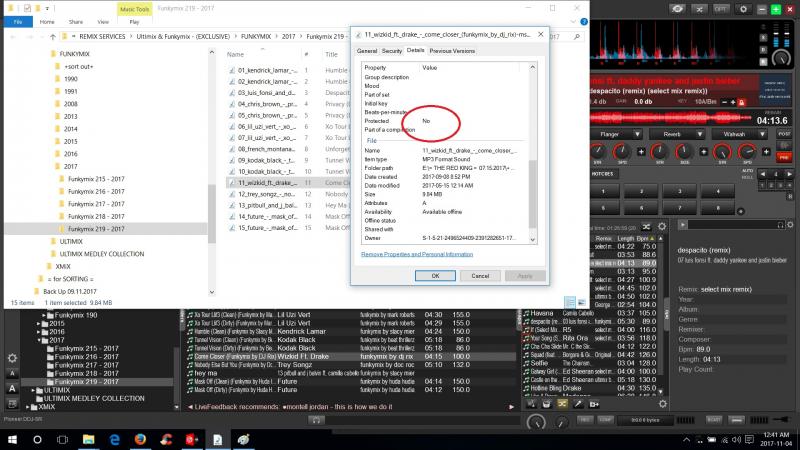The height and width of the screenshot is (450, 800).
Task: Open VirtualDJ settings gear in top bar
Action: coord(743,9)
